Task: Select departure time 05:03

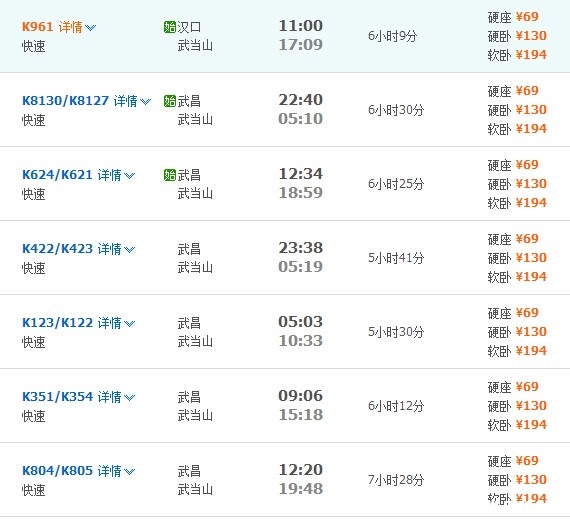Action: [x=301, y=321]
